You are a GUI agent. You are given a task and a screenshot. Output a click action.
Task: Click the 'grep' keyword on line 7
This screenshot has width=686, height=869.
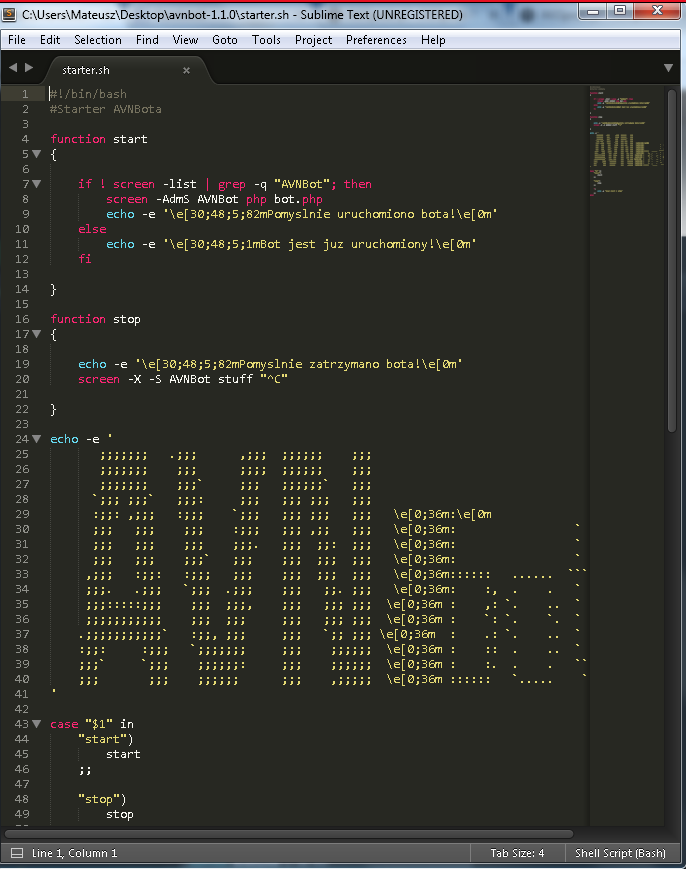[x=232, y=184]
